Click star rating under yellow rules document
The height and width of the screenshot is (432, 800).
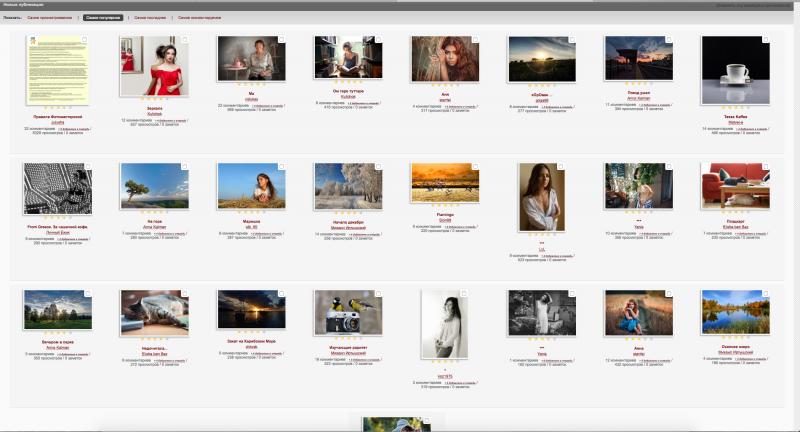click(x=58, y=108)
